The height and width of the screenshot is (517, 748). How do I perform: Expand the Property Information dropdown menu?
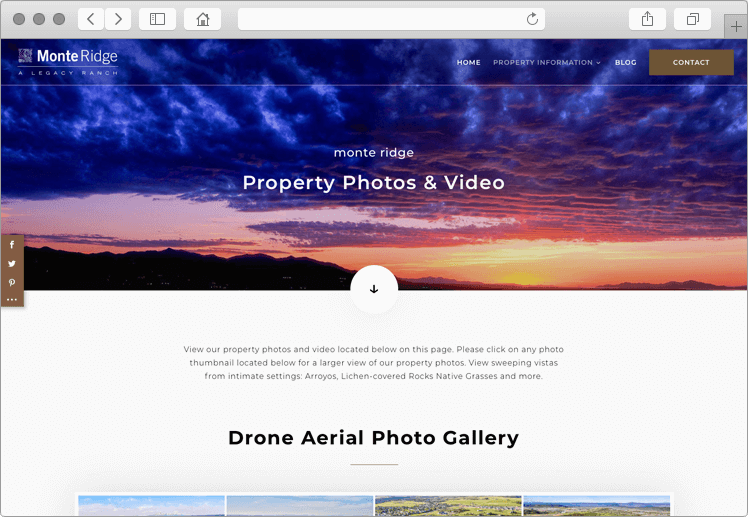pos(547,62)
